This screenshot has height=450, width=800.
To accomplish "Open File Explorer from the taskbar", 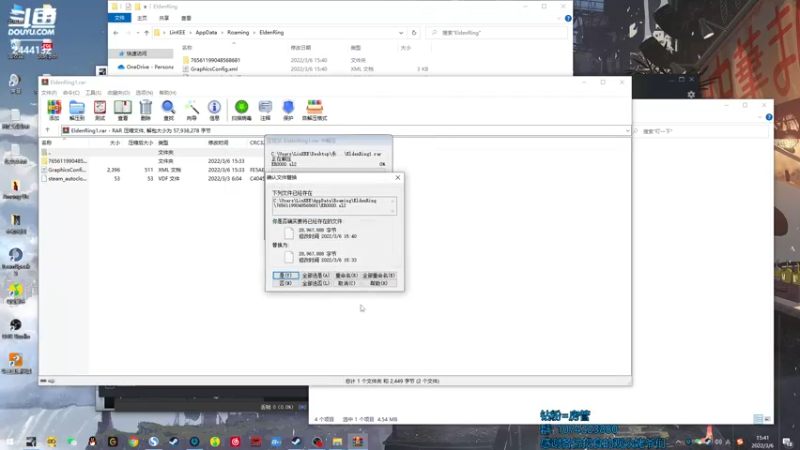I will [337, 442].
